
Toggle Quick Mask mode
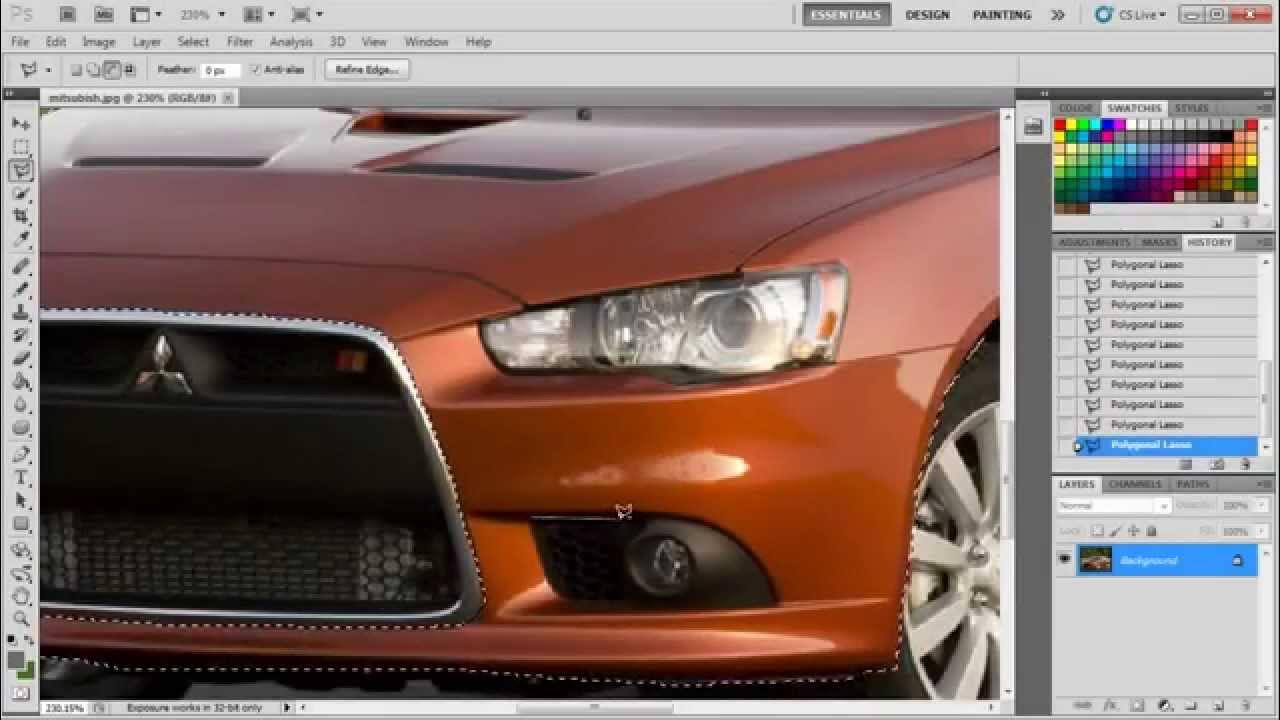click(x=21, y=692)
